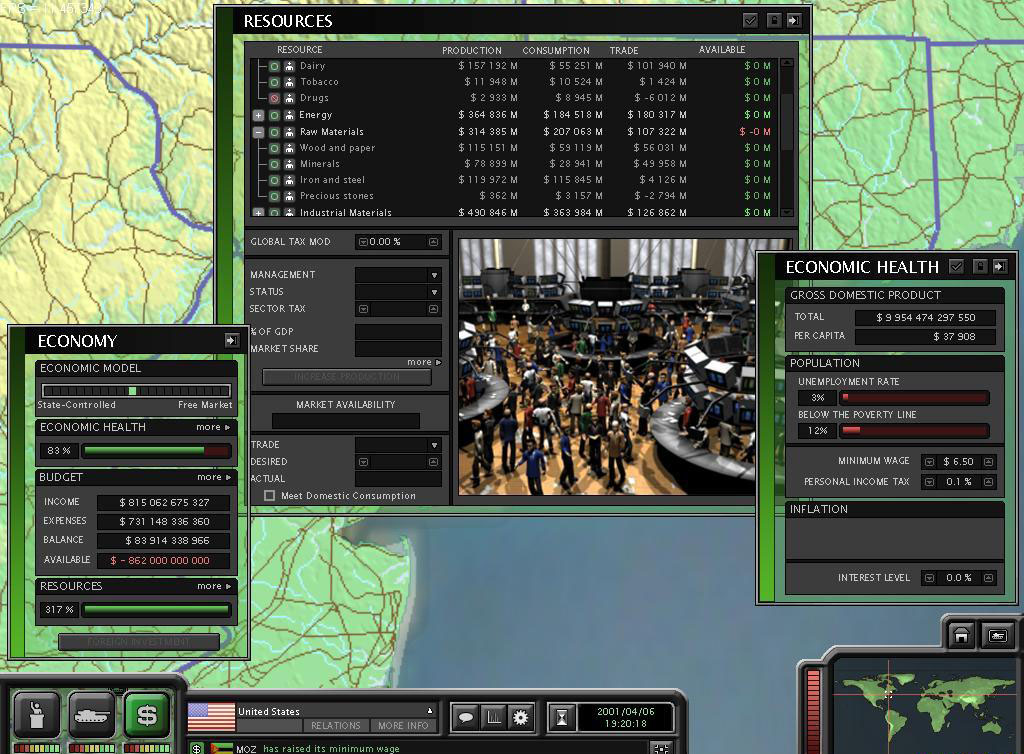Toggle the lock icon on Resources window
This screenshot has height=754, width=1024.
pos(773,20)
